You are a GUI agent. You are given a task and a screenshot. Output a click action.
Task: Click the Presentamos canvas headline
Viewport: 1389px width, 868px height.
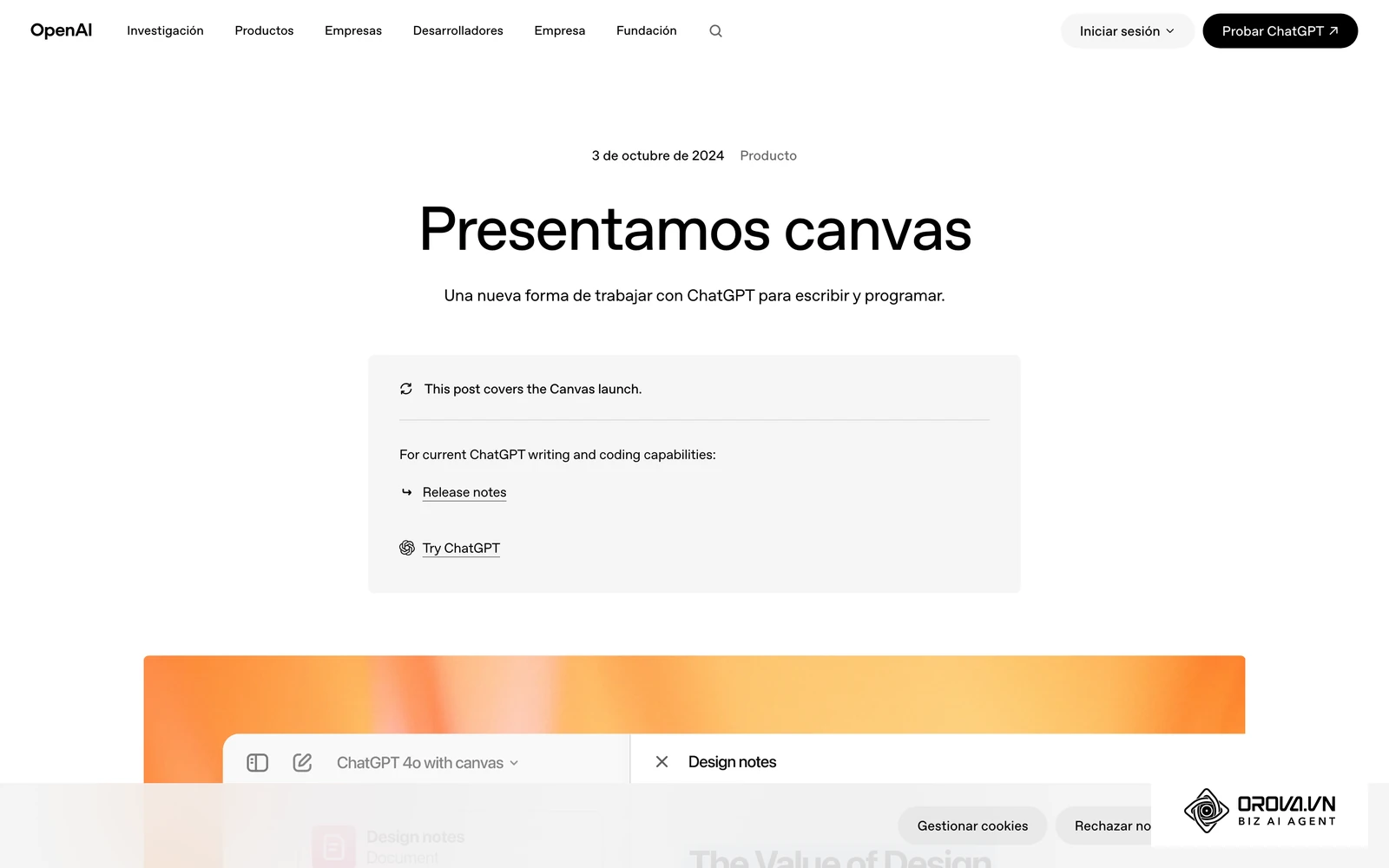click(694, 230)
